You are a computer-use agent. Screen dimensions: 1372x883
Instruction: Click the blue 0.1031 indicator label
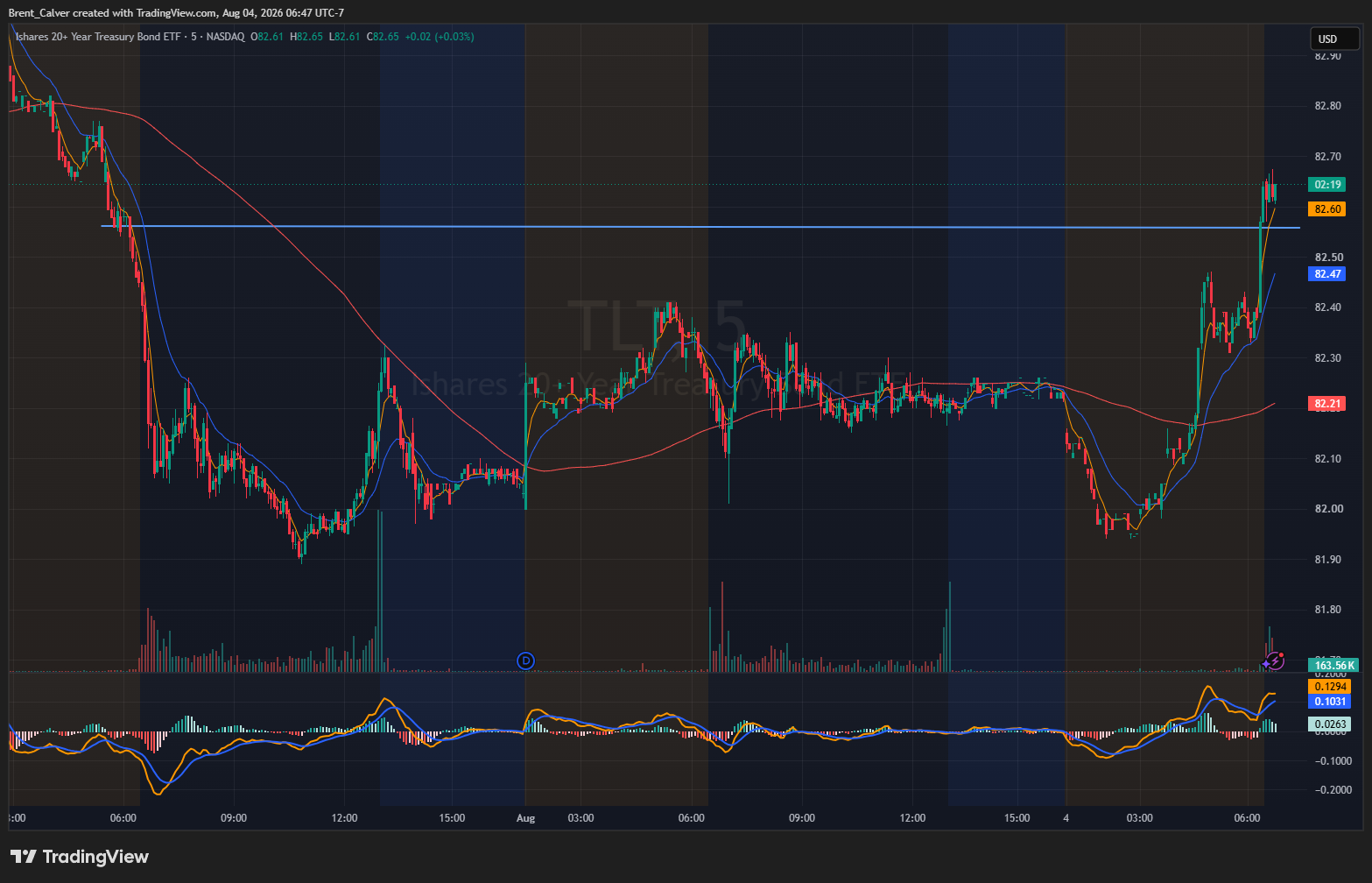click(1328, 702)
